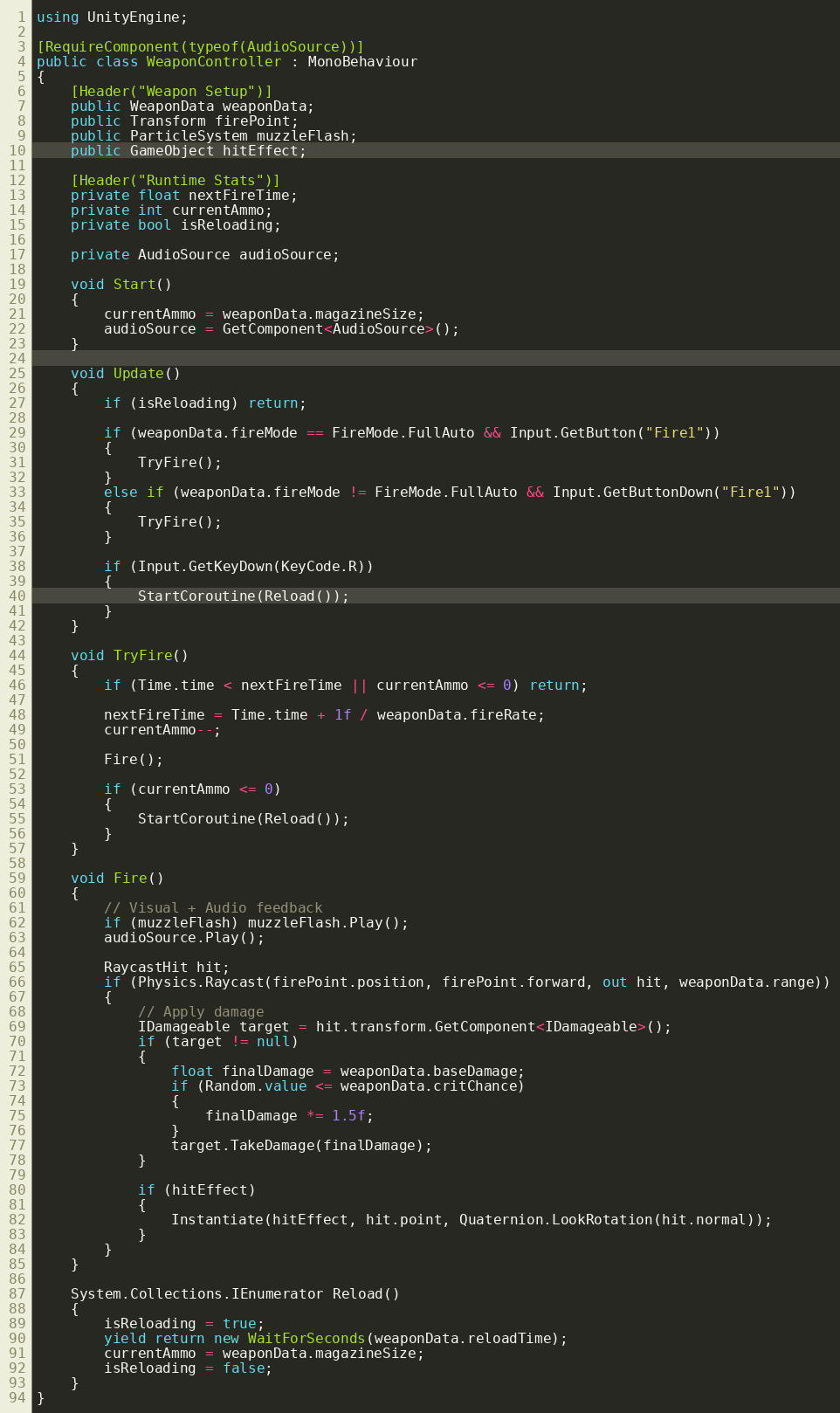Click the 'isReloading = false;' statement
The height and width of the screenshot is (1413, 840).
(x=188, y=1368)
